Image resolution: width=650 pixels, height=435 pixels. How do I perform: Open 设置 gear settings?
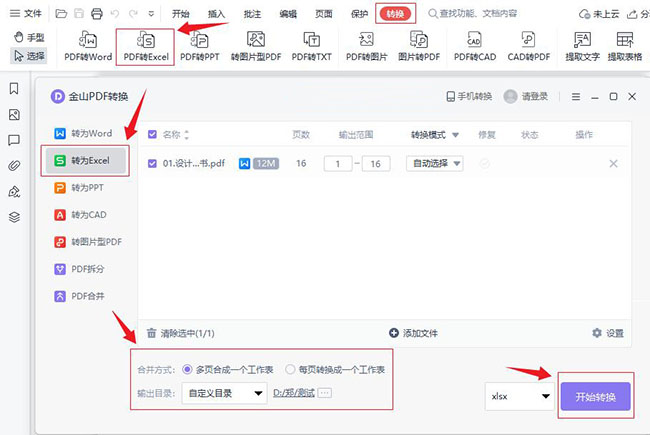(x=608, y=333)
